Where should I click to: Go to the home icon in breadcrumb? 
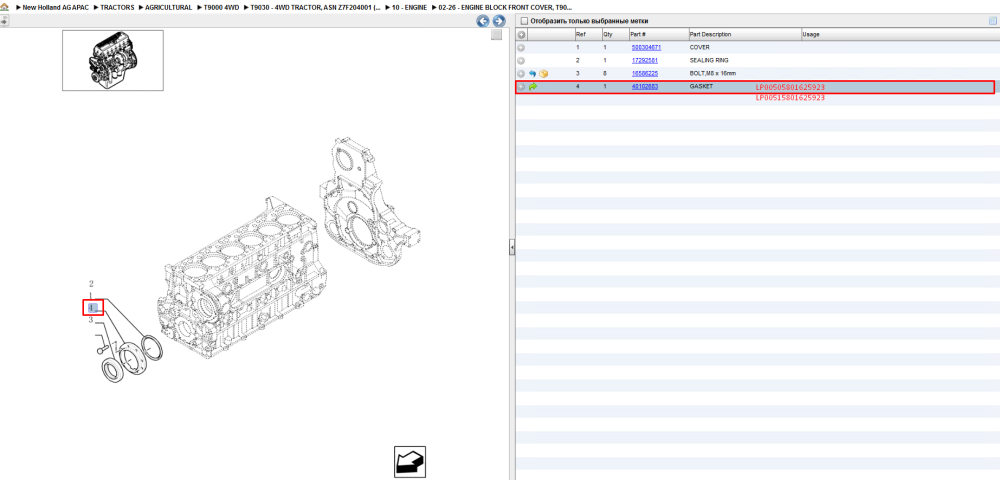click(x=5, y=7)
